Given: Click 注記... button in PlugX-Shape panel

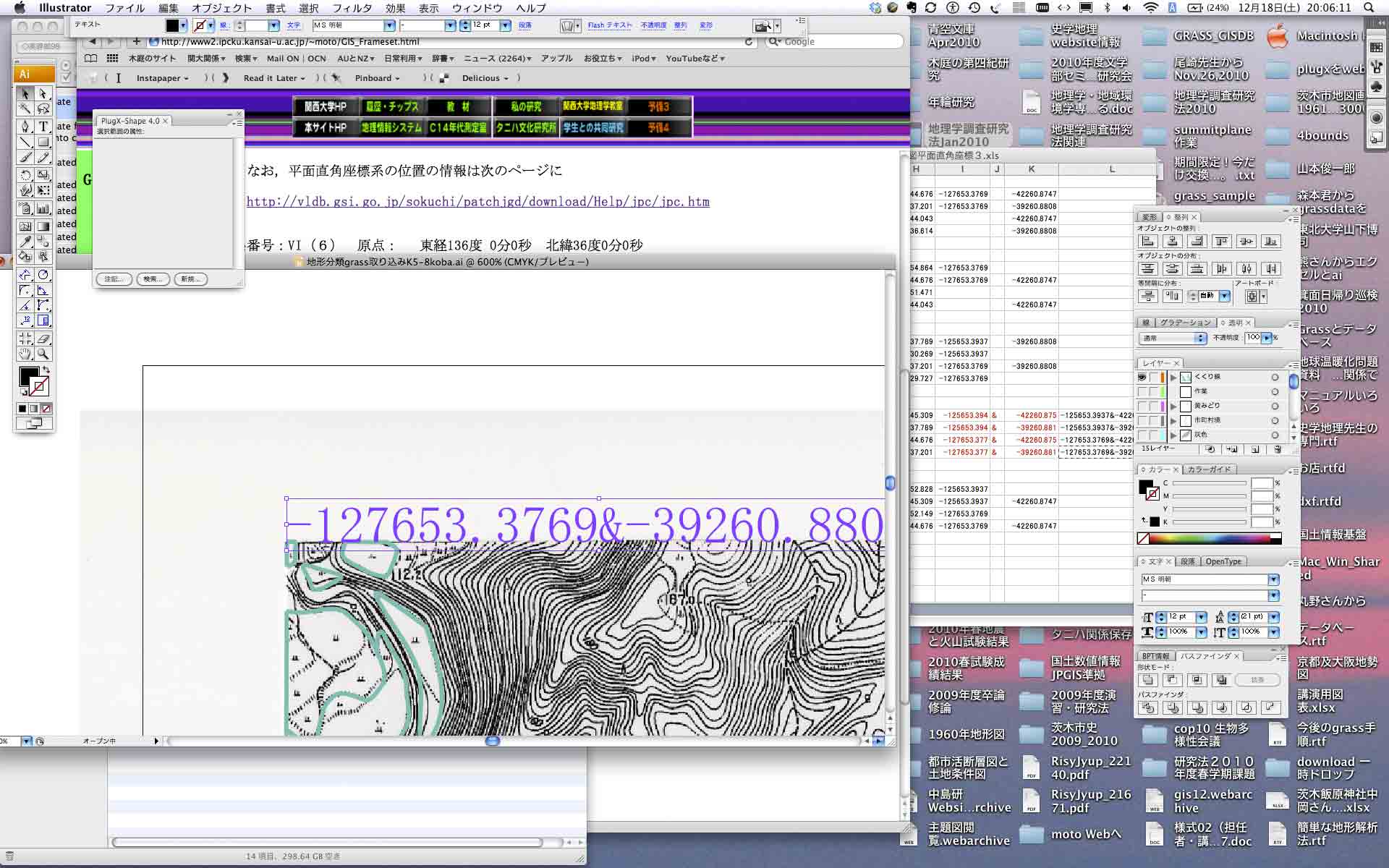Looking at the screenshot, I should click(x=114, y=278).
